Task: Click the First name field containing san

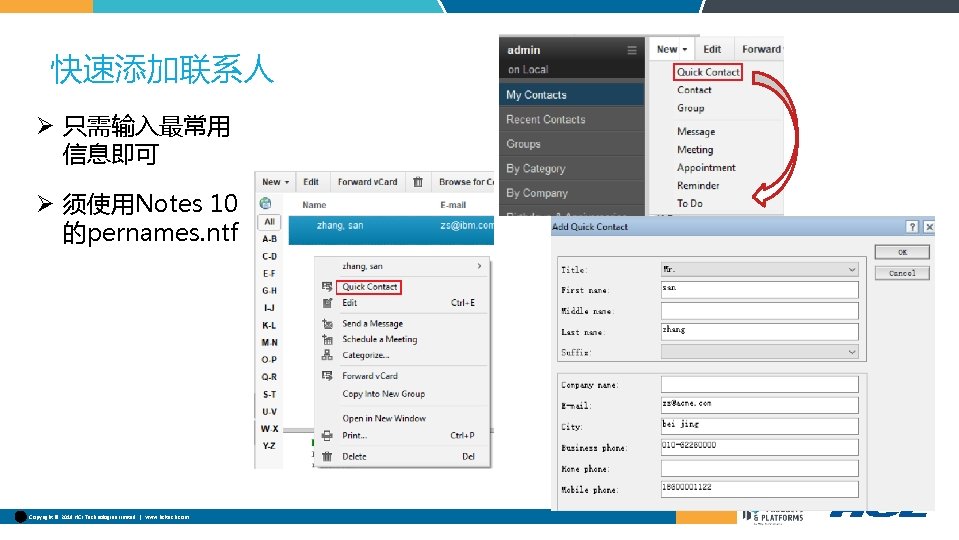Action: (760, 290)
